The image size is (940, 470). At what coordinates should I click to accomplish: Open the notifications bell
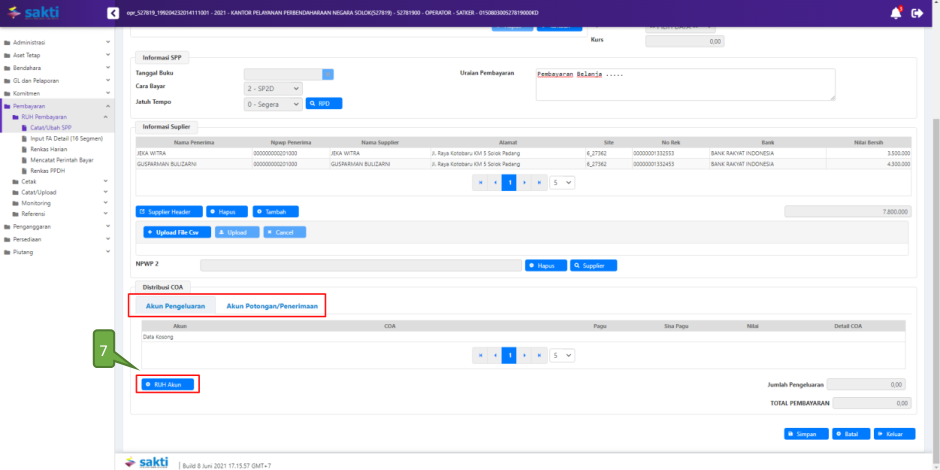pyautogui.click(x=896, y=12)
